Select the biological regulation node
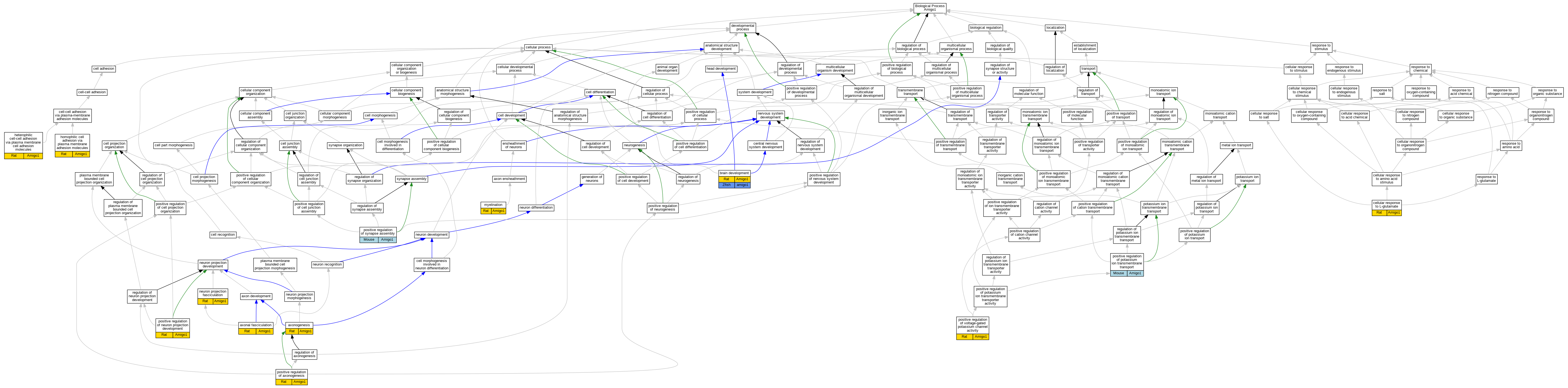Image resolution: width=1568 pixels, height=388 pixels. [x=986, y=27]
